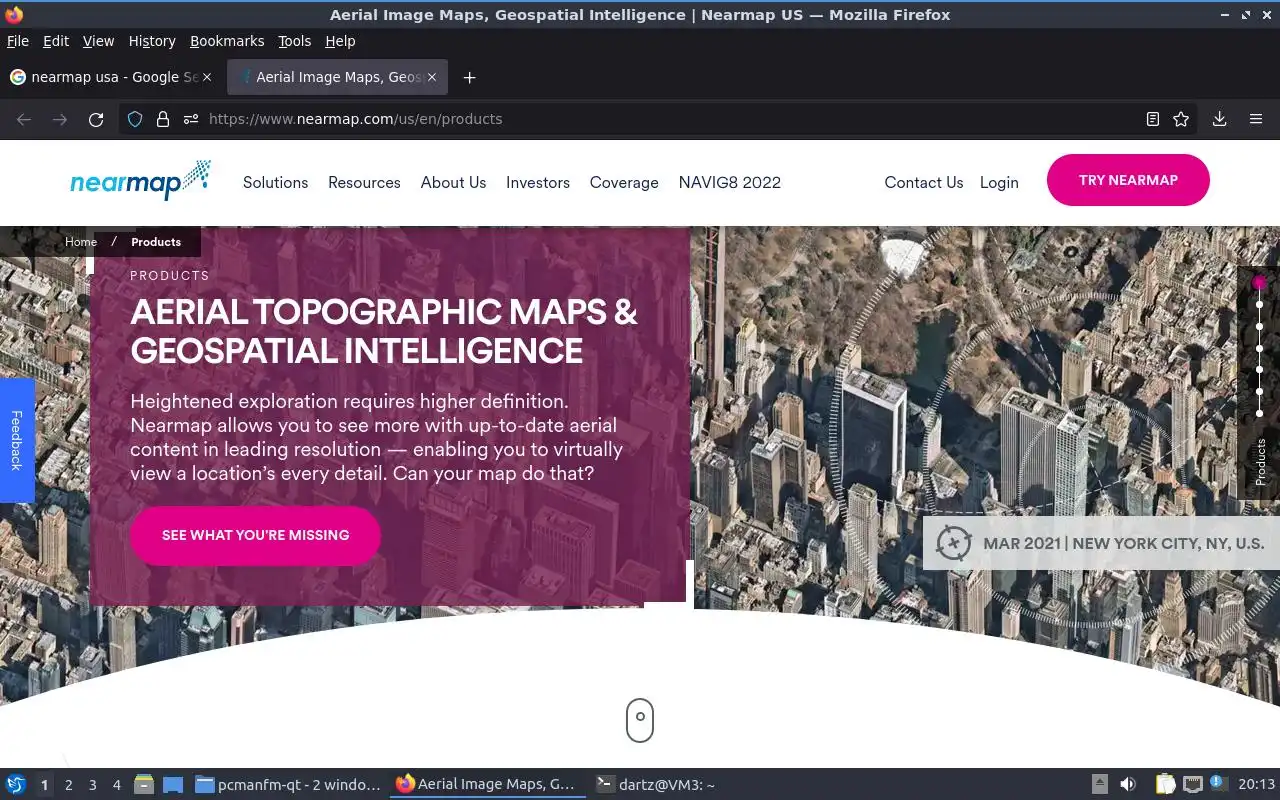Viewport: 1280px width, 800px height.
Task: Open the About Us navigation menu
Action: click(x=453, y=182)
